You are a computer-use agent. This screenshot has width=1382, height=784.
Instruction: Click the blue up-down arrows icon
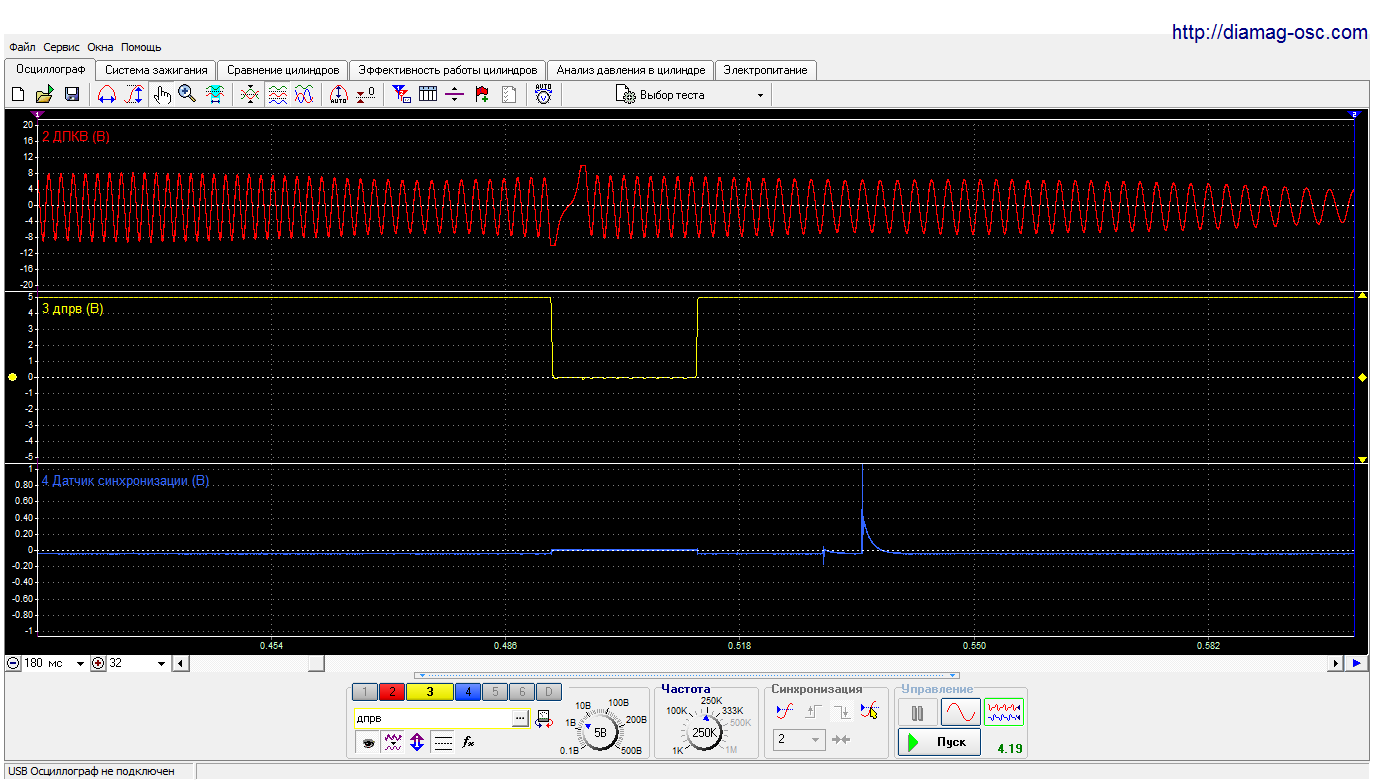click(417, 743)
